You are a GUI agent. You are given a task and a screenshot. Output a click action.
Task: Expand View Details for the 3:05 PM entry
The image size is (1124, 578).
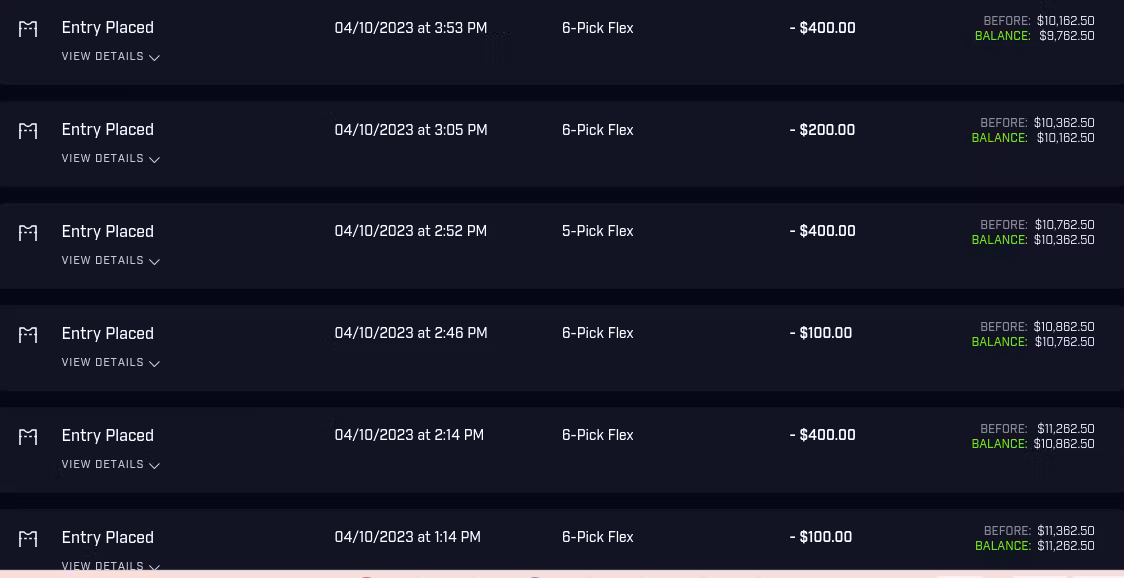pyautogui.click(x=110, y=159)
